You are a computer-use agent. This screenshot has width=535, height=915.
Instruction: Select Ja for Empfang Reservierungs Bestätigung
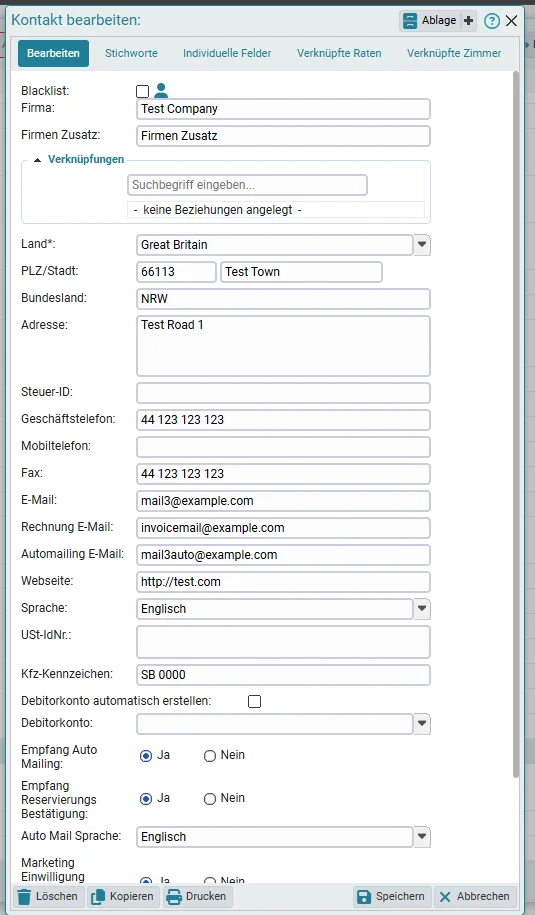pyautogui.click(x=146, y=799)
